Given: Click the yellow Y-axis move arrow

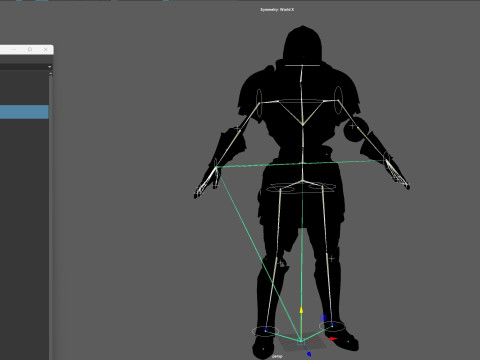Looking at the screenshot, I should pos(301,310).
